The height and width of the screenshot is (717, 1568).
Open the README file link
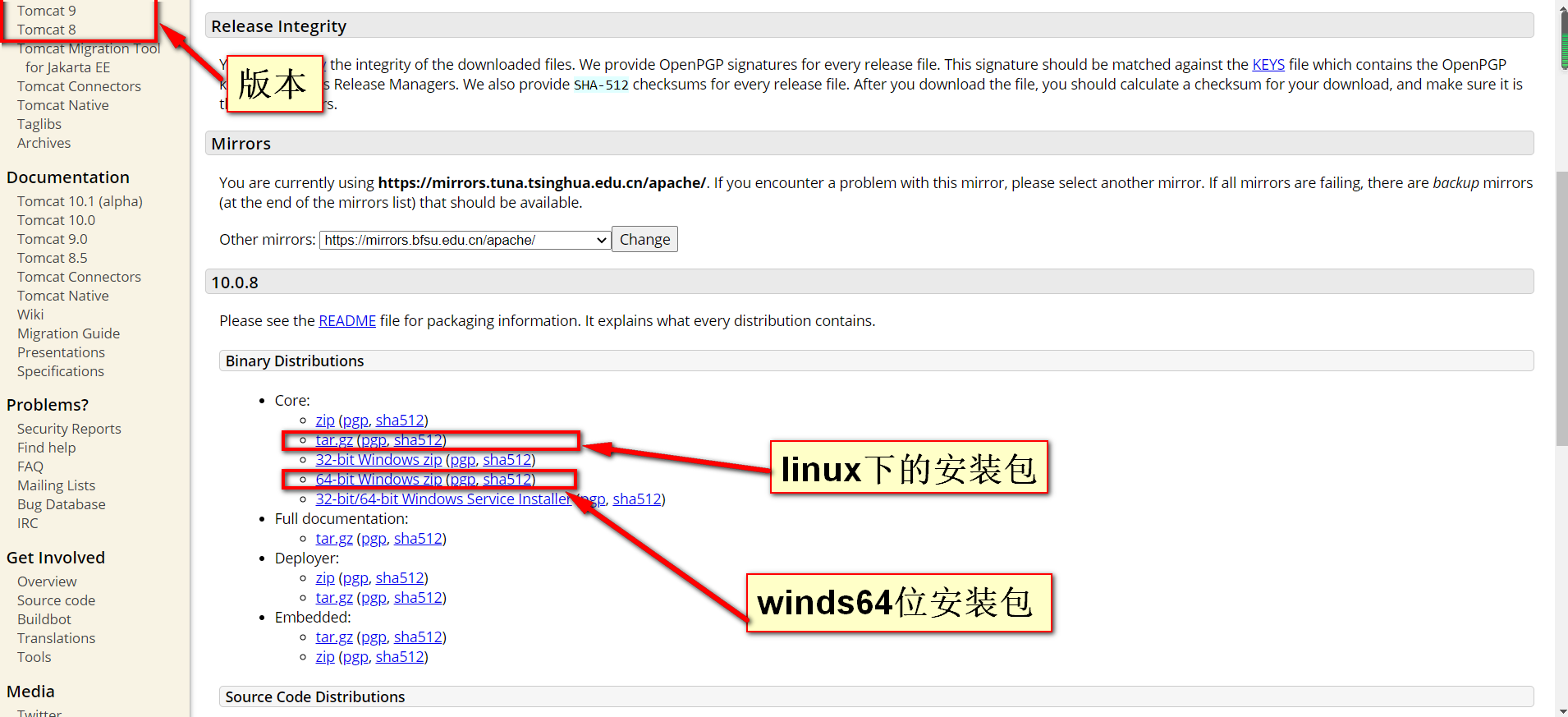click(x=347, y=321)
